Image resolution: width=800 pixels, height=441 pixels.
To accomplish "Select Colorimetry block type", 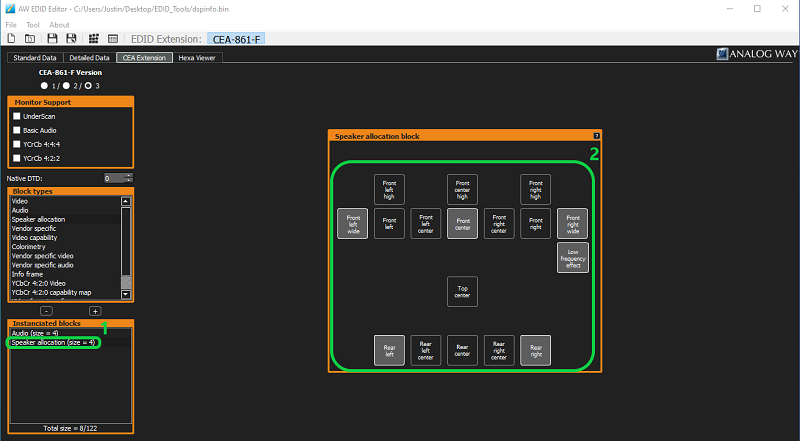I will [65, 247].
